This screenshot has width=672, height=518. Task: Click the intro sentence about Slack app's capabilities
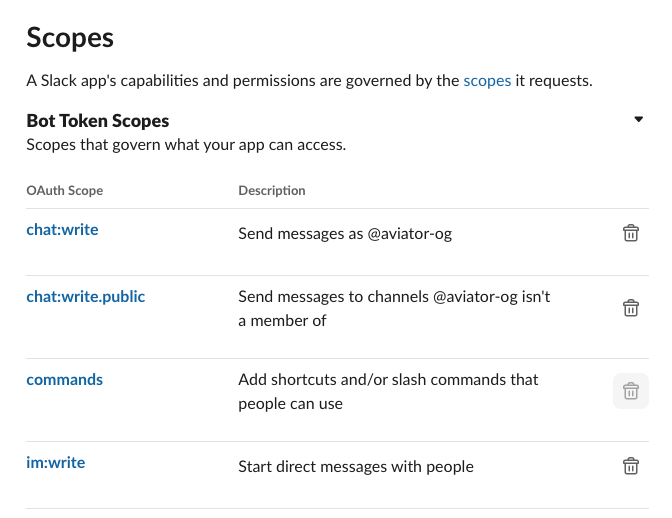(242, 81)
